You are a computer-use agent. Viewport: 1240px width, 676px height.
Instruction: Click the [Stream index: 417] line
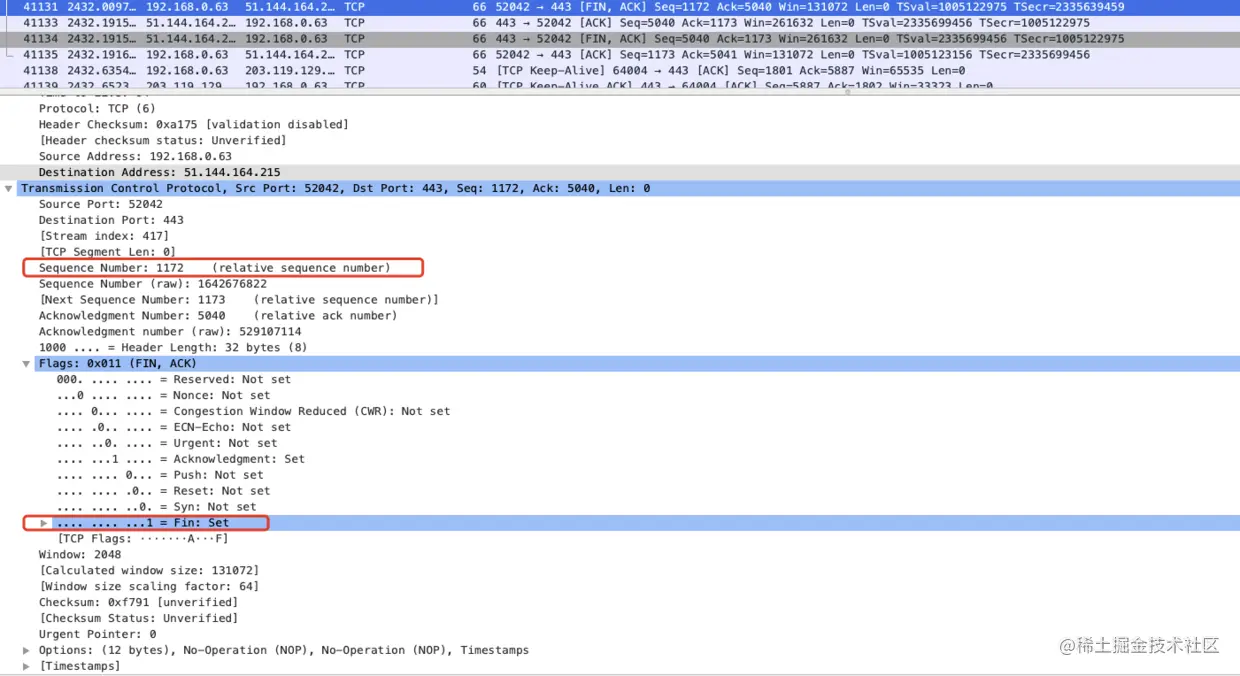103,236
